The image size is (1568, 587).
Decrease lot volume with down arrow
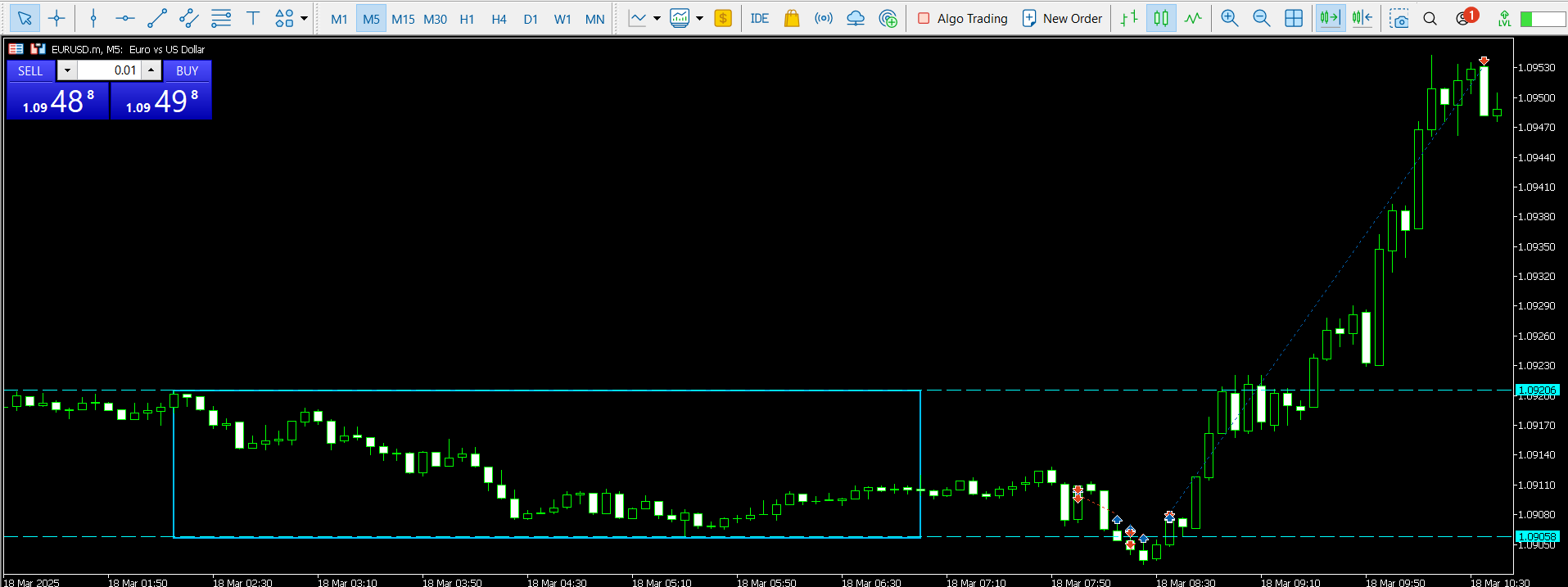click(67, 70)
